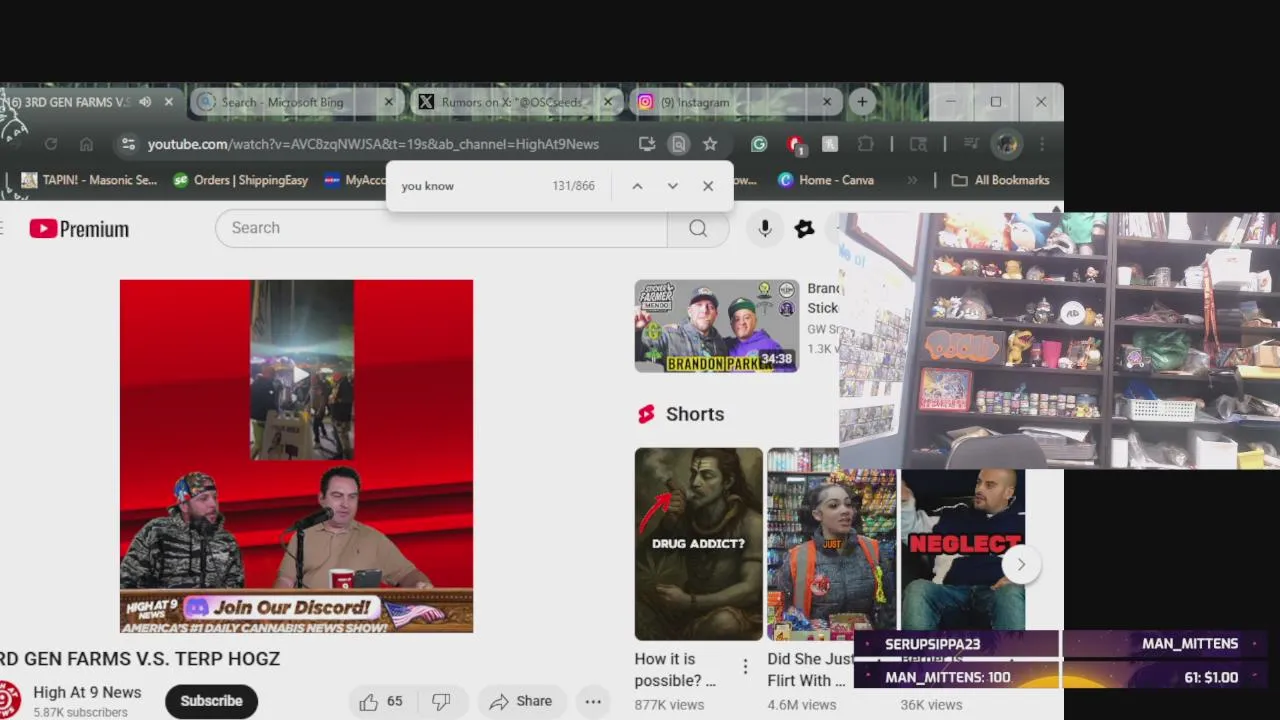Subscribe to High At 9 News

pyautogui.click(x=211, y=701)
